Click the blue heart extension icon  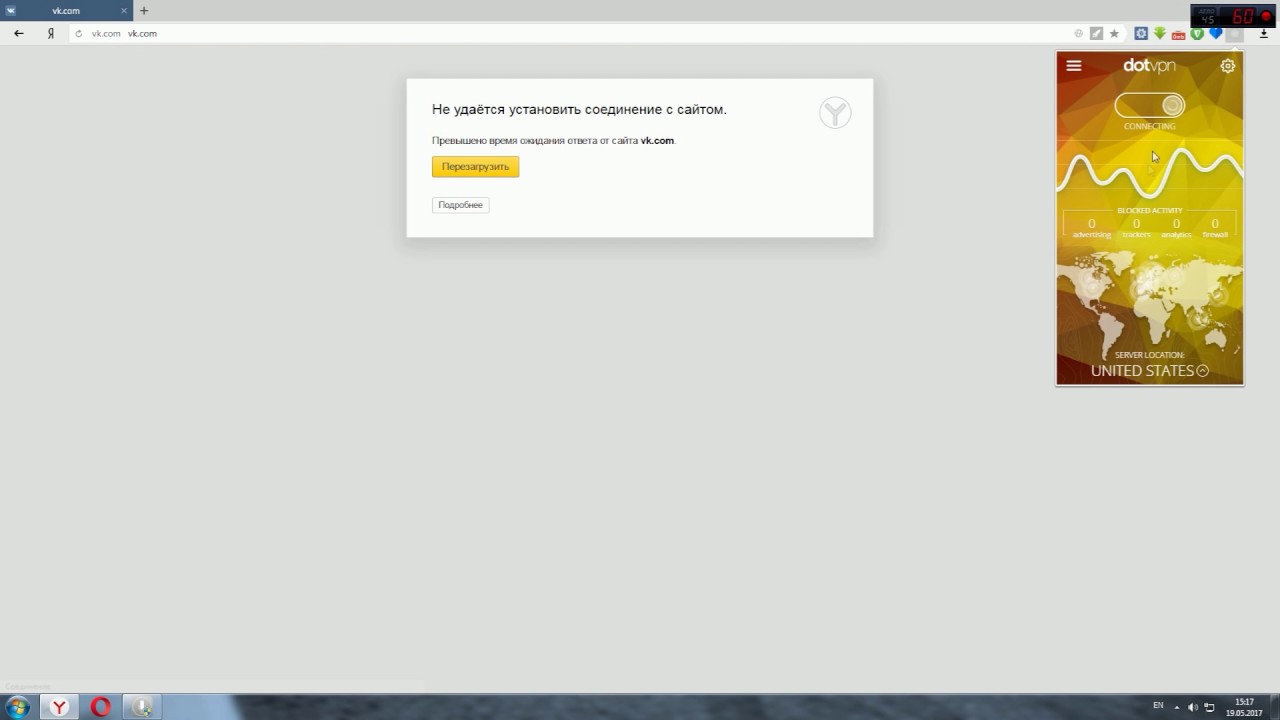pos(1216,34)
